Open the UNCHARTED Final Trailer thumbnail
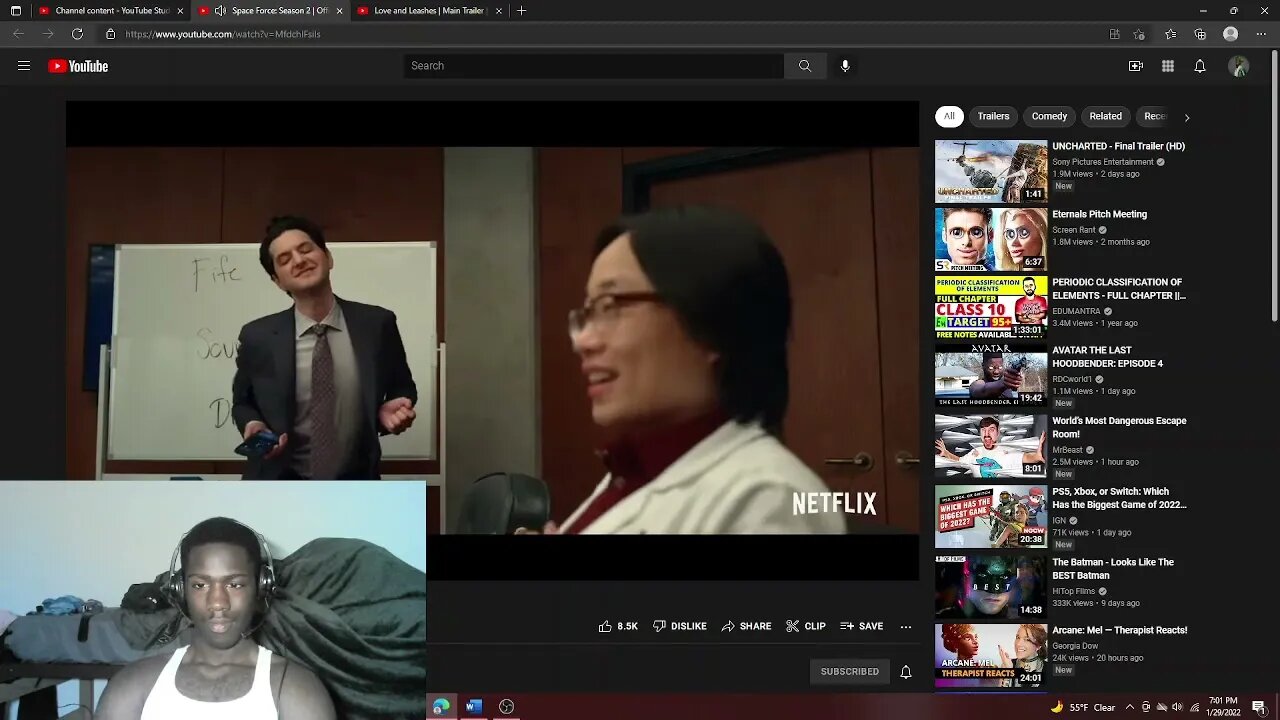Image resolution: width=1280 pixels, height=720 pixels. 991,171
